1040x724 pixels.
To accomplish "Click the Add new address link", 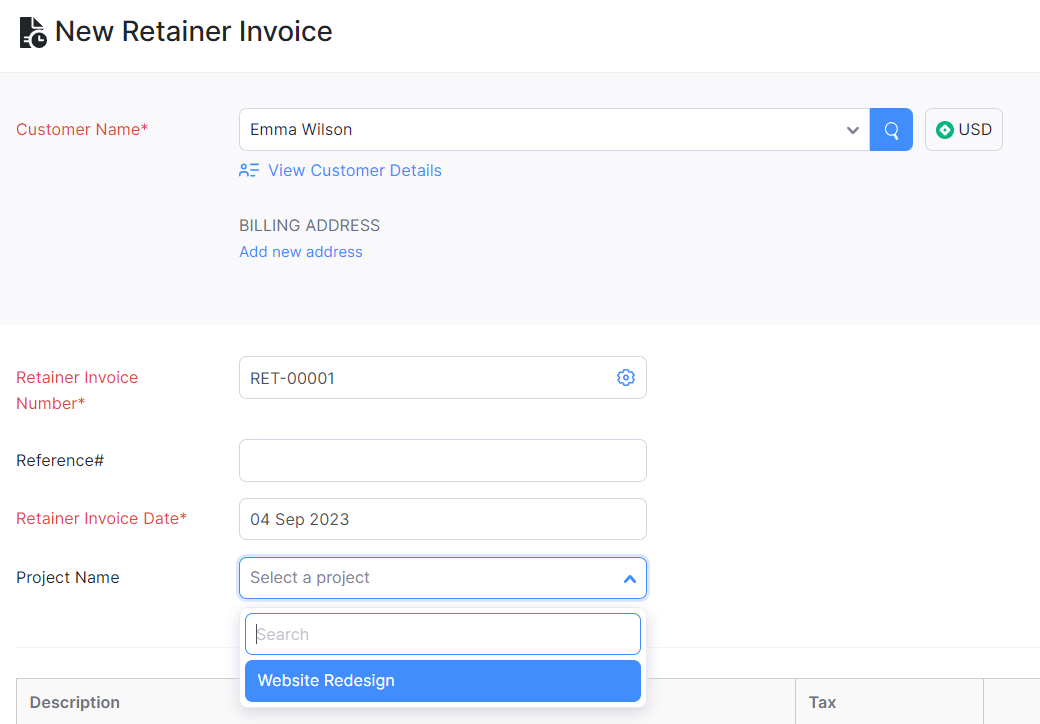I will click(x=300, y=252).
